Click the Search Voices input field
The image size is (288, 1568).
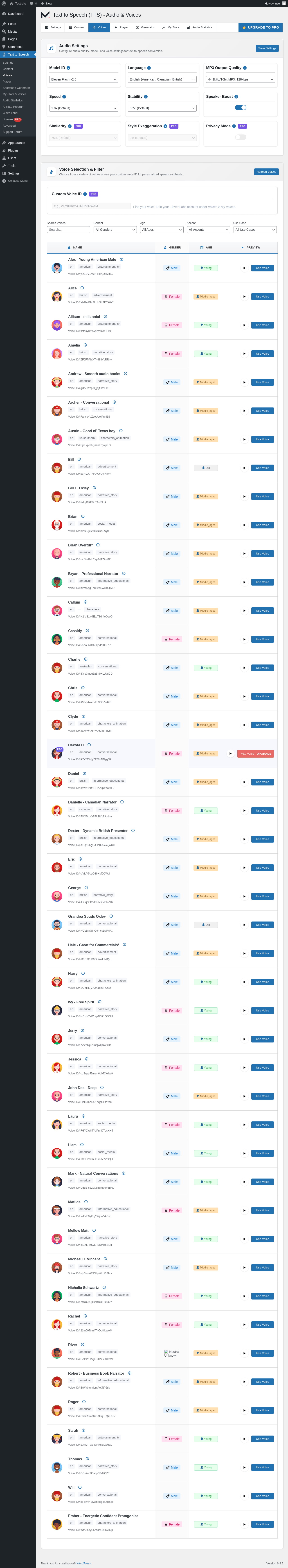(x=68, y=230)
